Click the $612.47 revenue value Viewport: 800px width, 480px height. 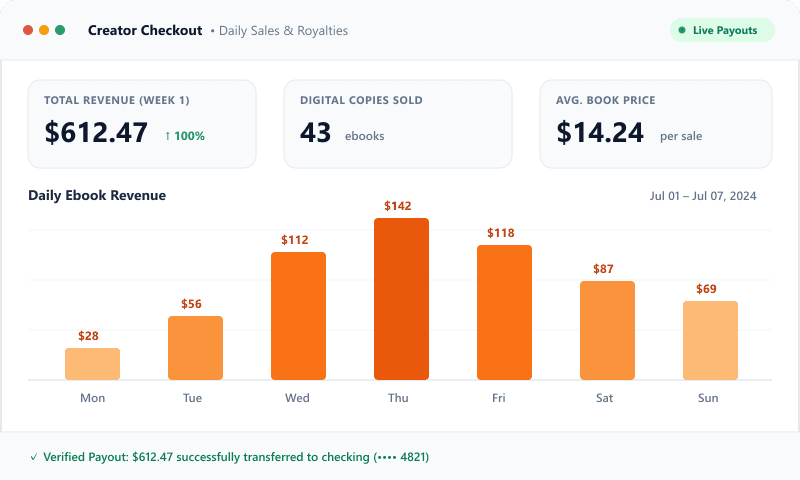[x=96, y=132]
